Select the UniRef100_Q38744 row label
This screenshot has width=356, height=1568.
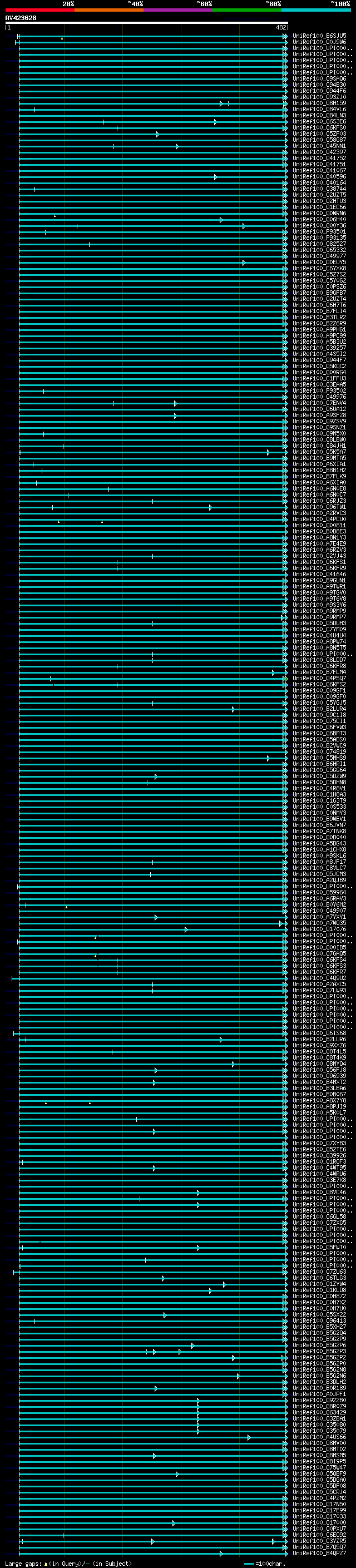point(319,189)
